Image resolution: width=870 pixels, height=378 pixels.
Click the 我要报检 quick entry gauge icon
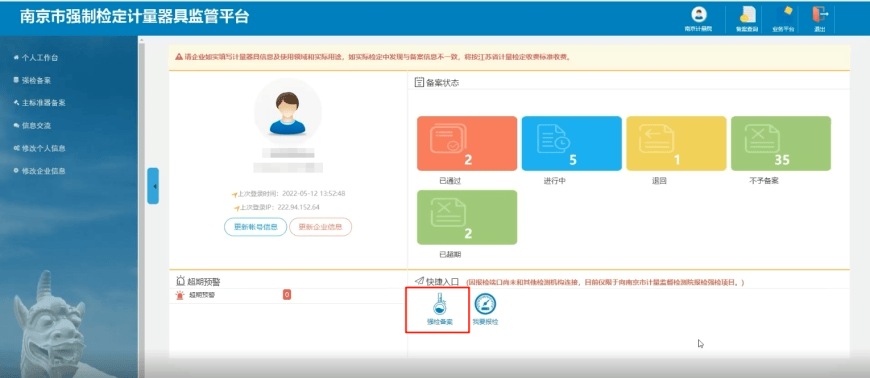pyautogui.click(x=485, y=309)
